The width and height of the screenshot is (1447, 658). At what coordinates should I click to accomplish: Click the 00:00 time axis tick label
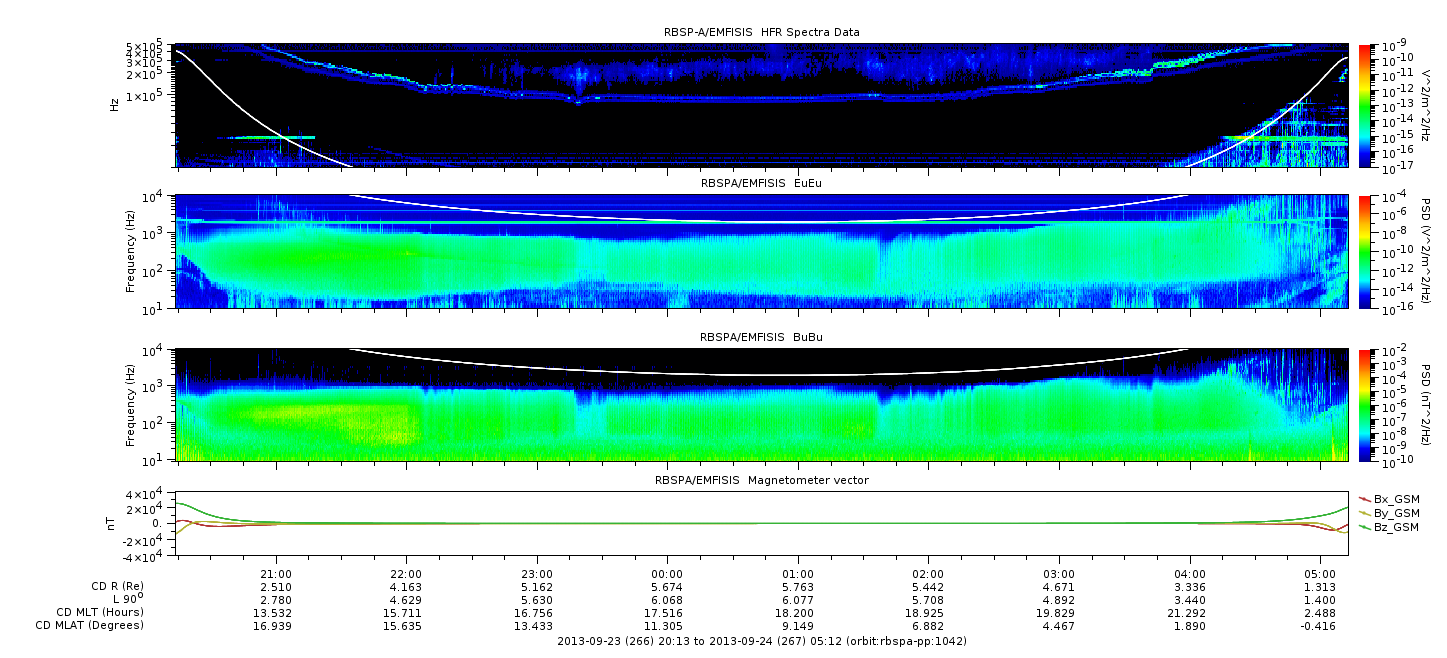coord(667,574)
